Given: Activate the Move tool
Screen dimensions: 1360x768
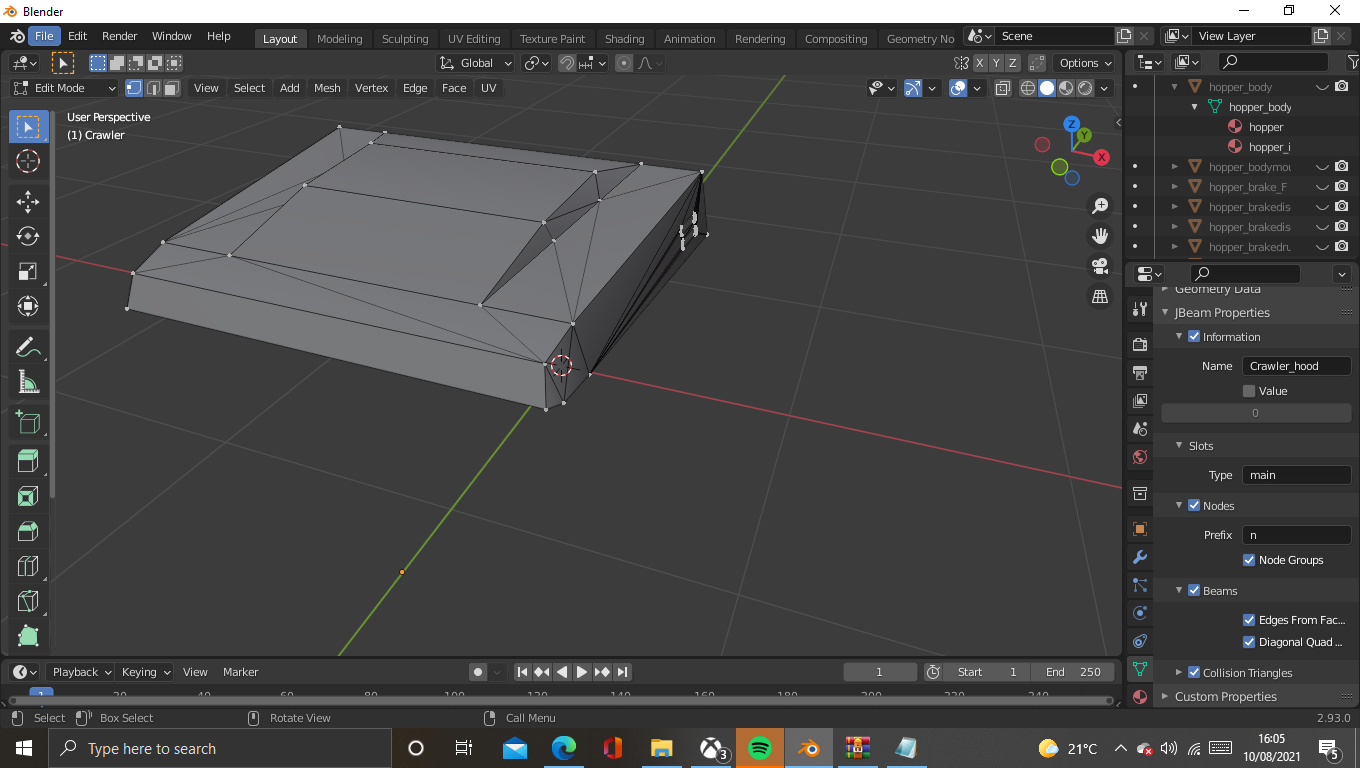Looking at the screenshot, I should point(28,201).
